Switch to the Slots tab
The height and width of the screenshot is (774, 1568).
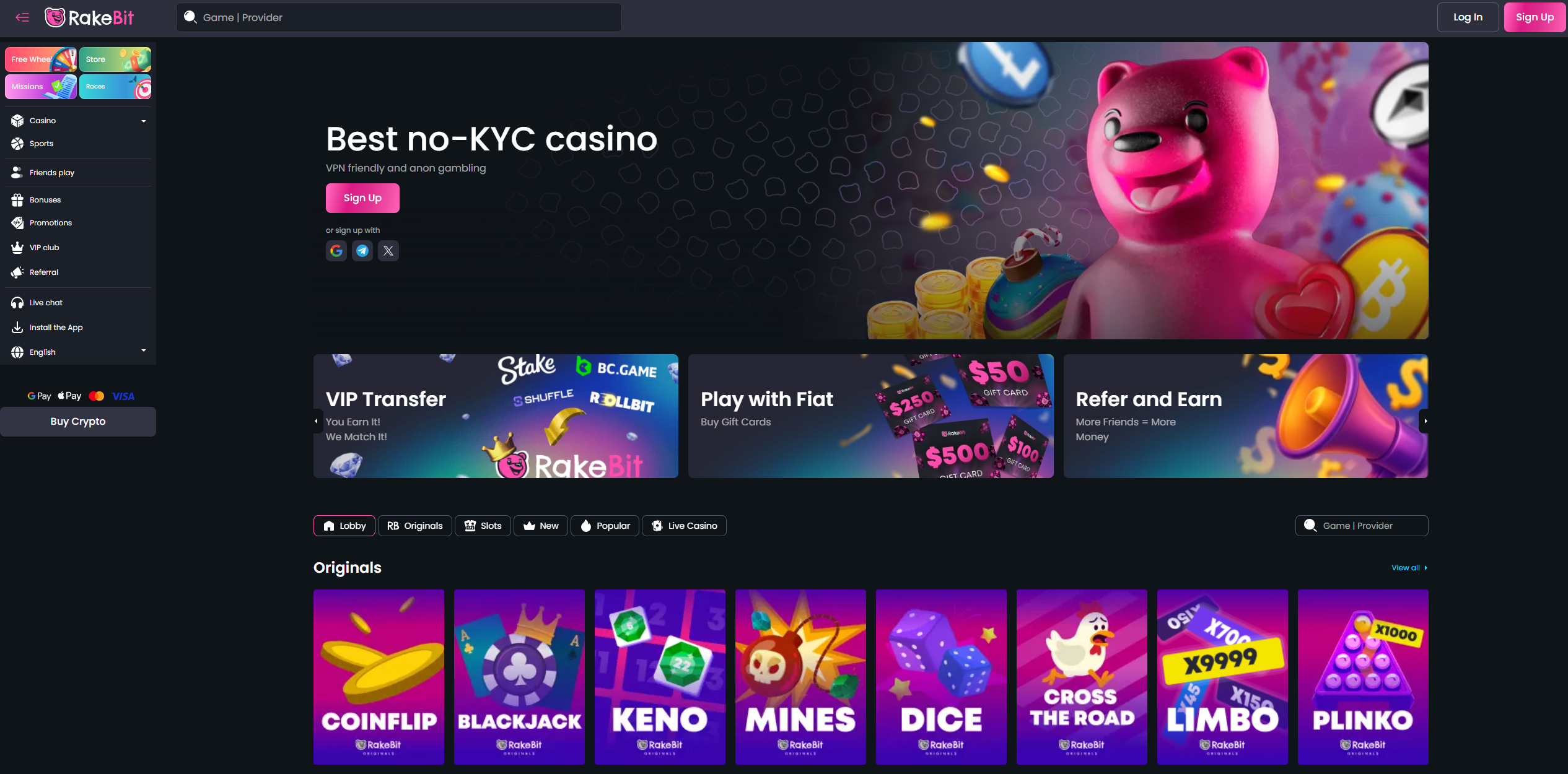(483, 526)
